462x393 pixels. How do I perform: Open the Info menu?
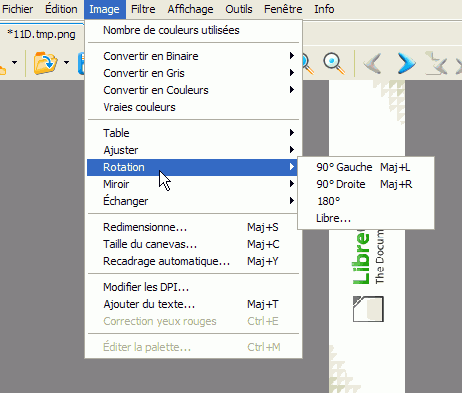(x=324, y=9)
